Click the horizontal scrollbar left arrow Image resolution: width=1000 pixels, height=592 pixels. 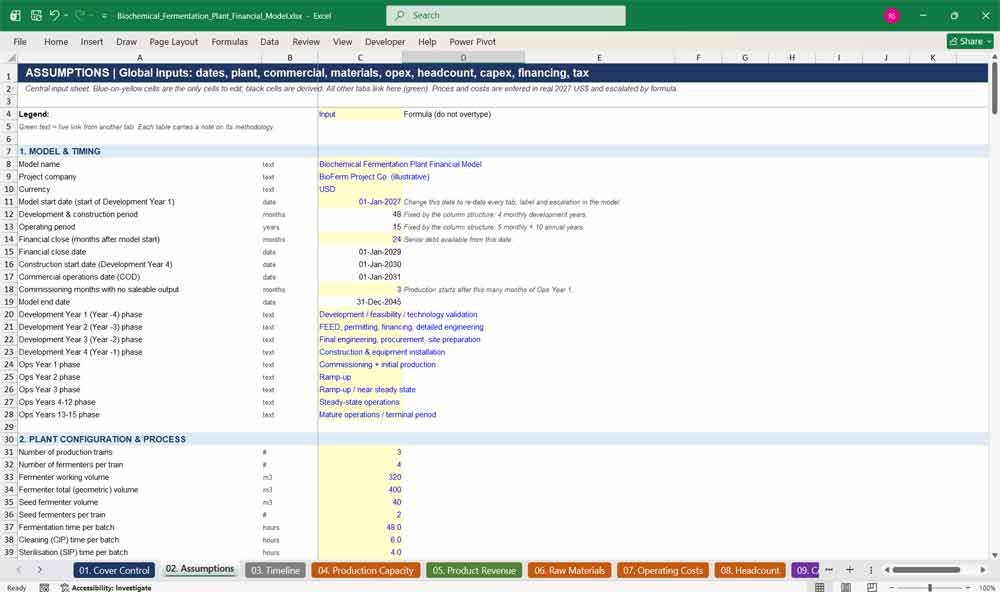coord(886,570)
